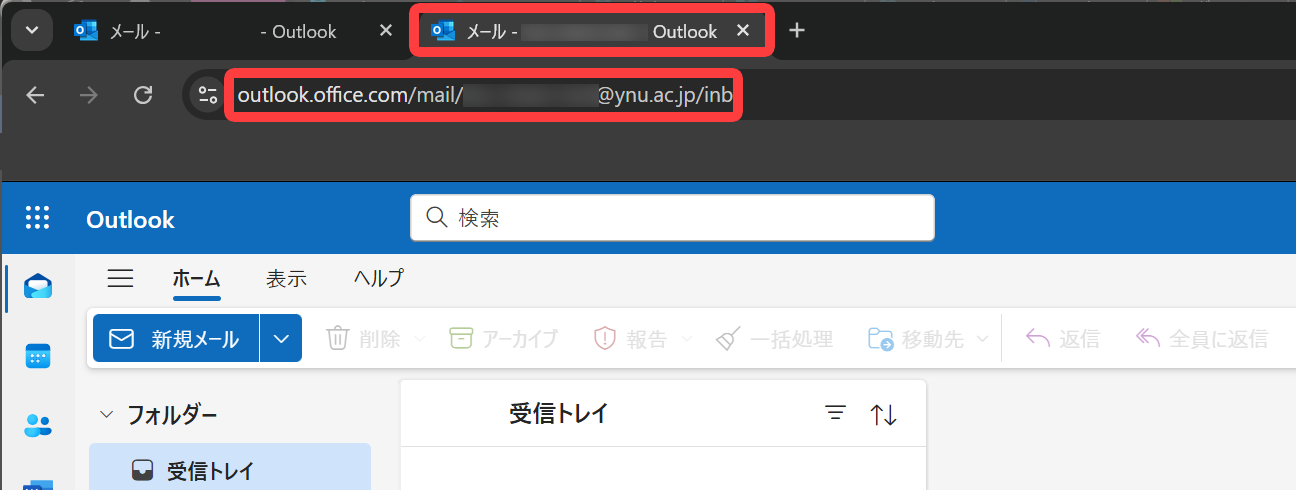Switch to the first Outlook browser tab
1296x490 pixels.
click(236, 31)
